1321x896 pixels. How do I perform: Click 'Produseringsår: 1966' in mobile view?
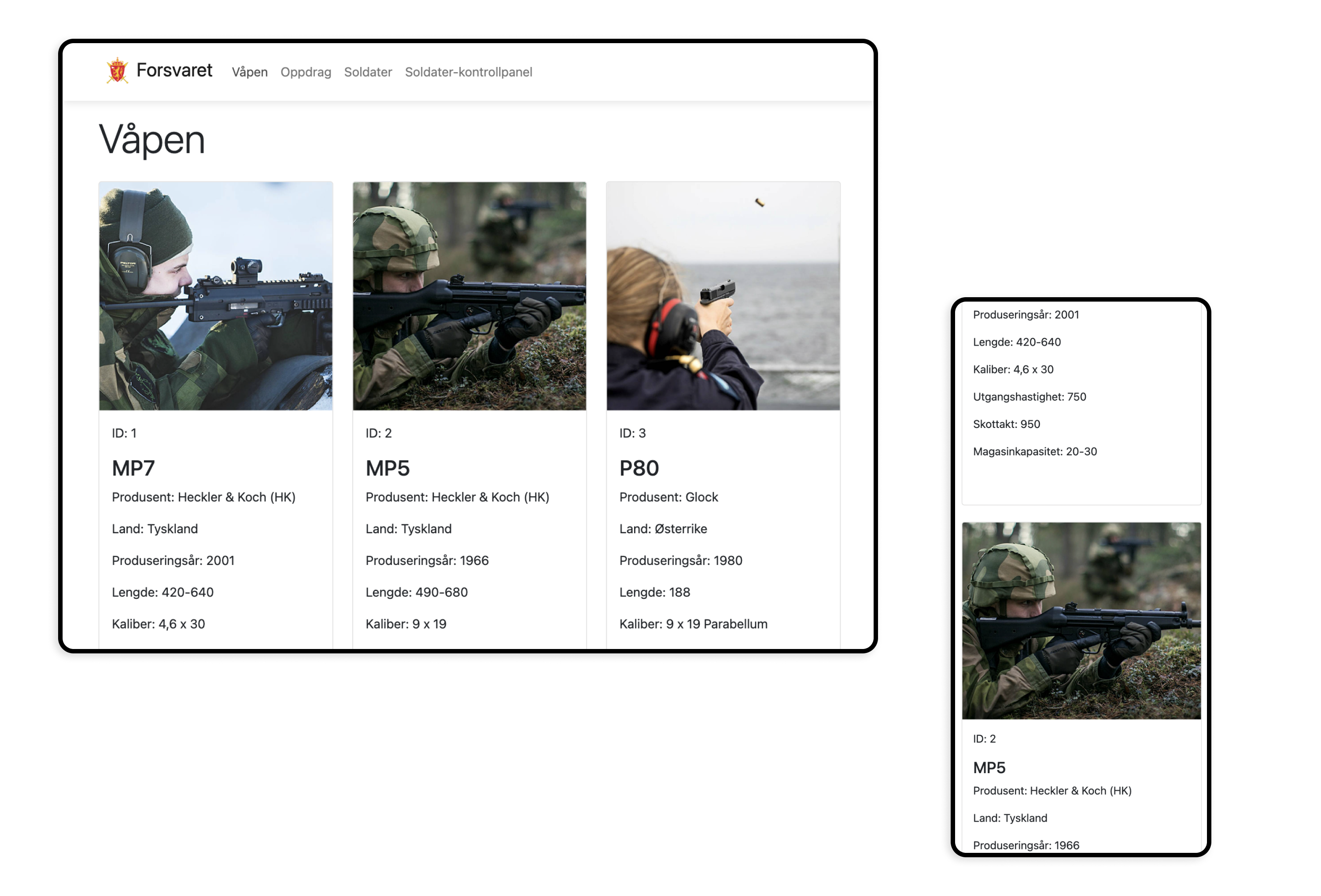click(1026, 845)
